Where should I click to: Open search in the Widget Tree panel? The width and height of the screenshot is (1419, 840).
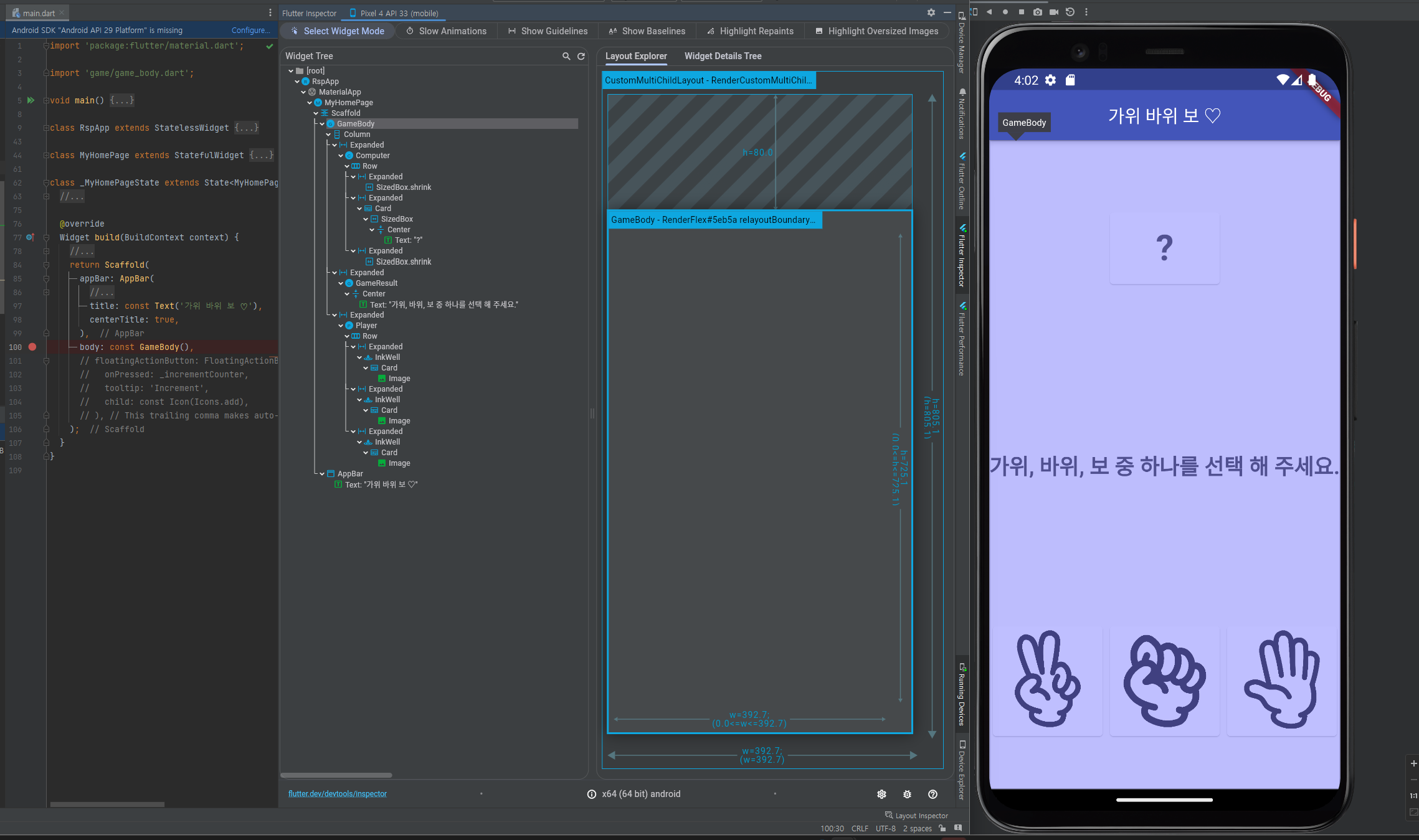566,56
